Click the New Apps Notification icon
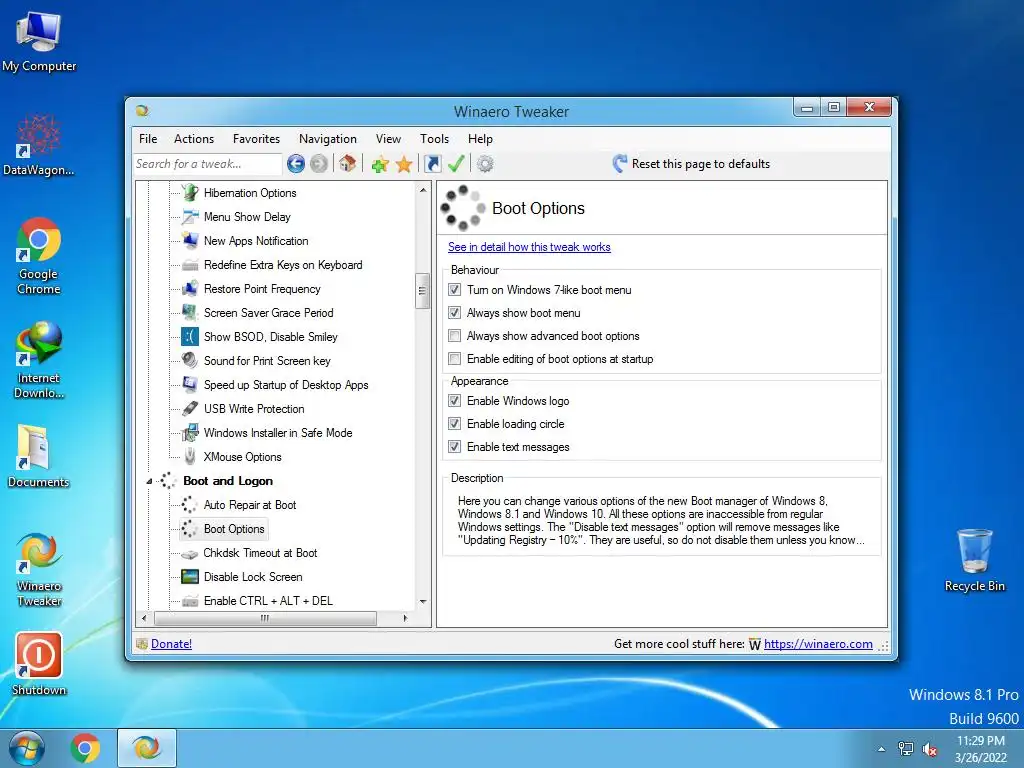 pos(190,240)
